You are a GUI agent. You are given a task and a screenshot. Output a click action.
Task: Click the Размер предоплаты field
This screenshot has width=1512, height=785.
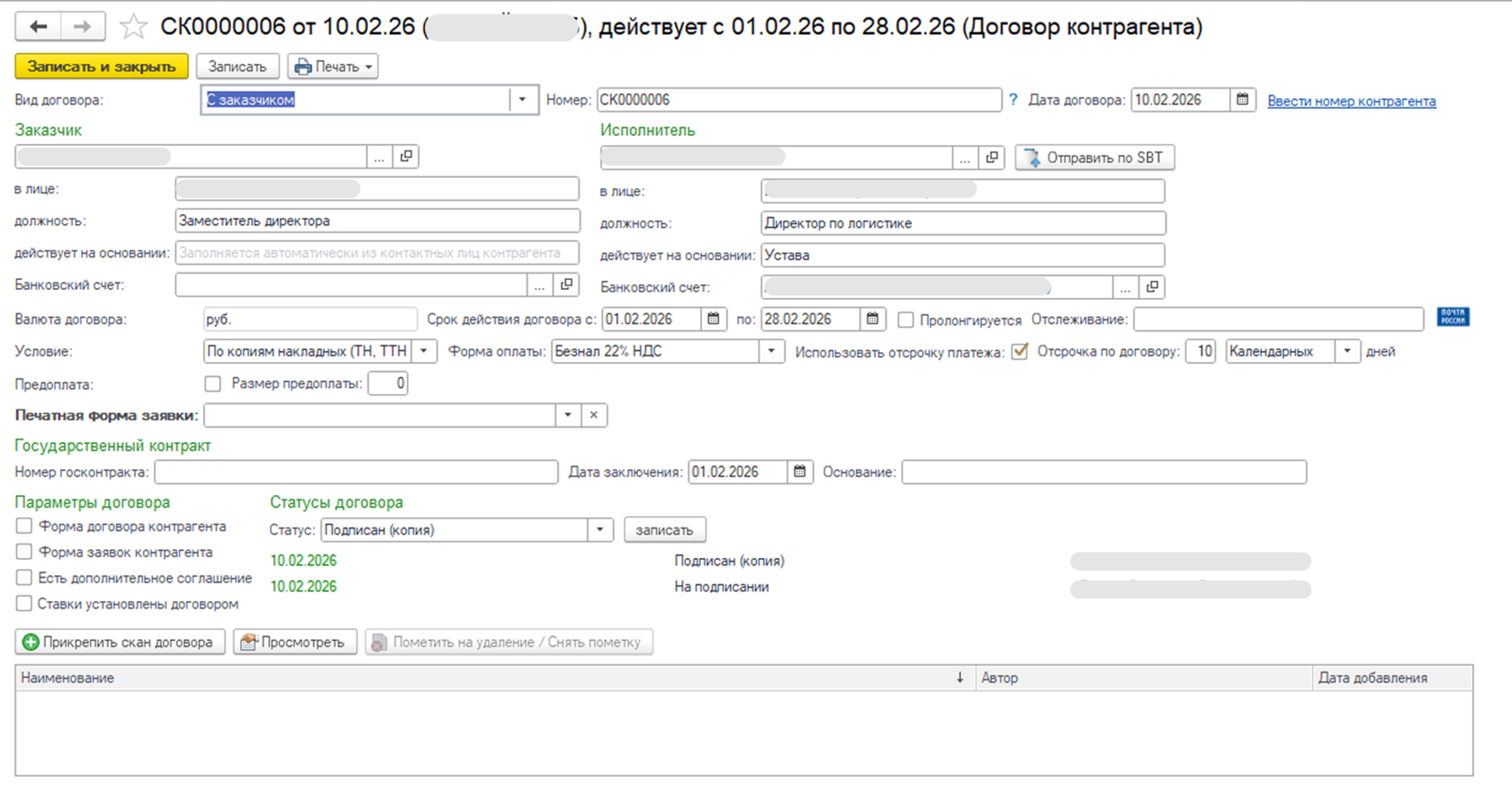click(388, 383)
